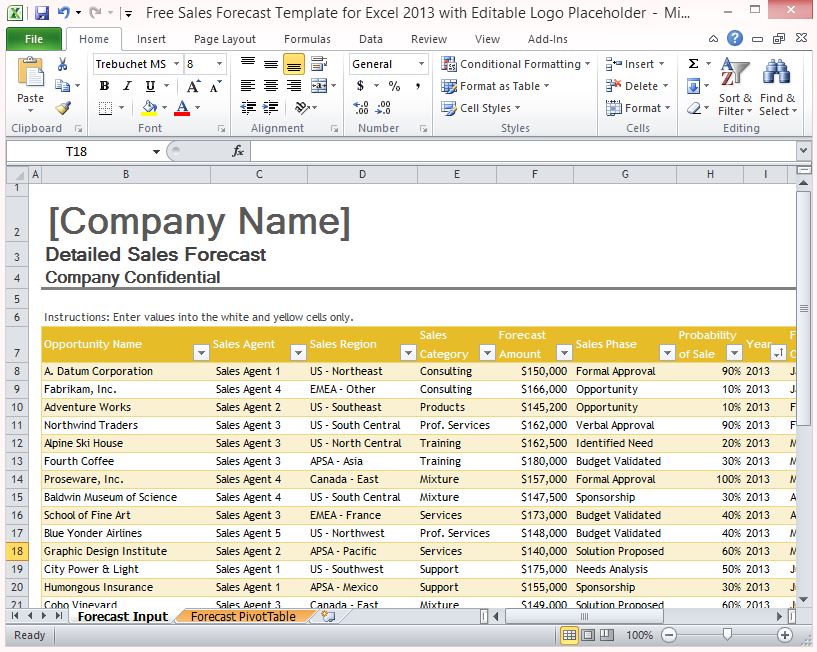817x652 pixels.
Task: Toggle center alignment in Alignment group
Action: [x=271, y=86]
